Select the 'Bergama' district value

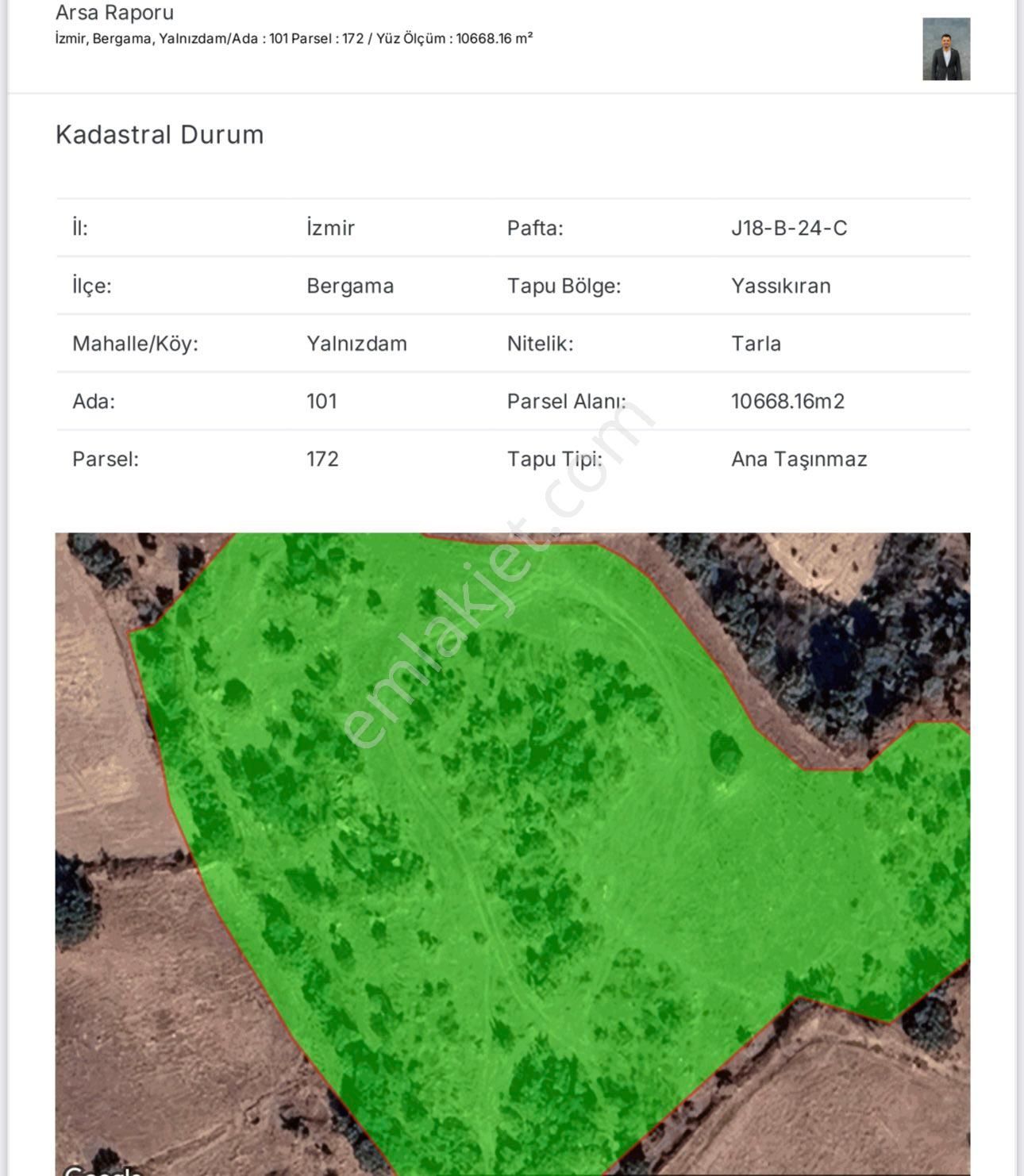coord(350,286)
